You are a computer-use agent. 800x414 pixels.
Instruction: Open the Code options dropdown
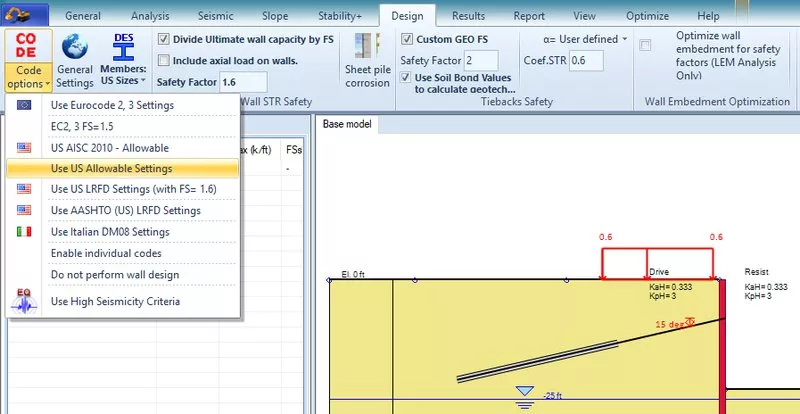tap(29, 77)
